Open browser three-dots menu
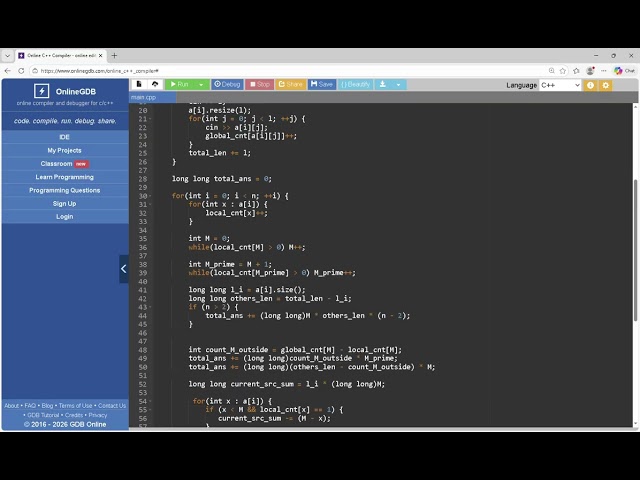The image size is (640, 480). point(604,71)
